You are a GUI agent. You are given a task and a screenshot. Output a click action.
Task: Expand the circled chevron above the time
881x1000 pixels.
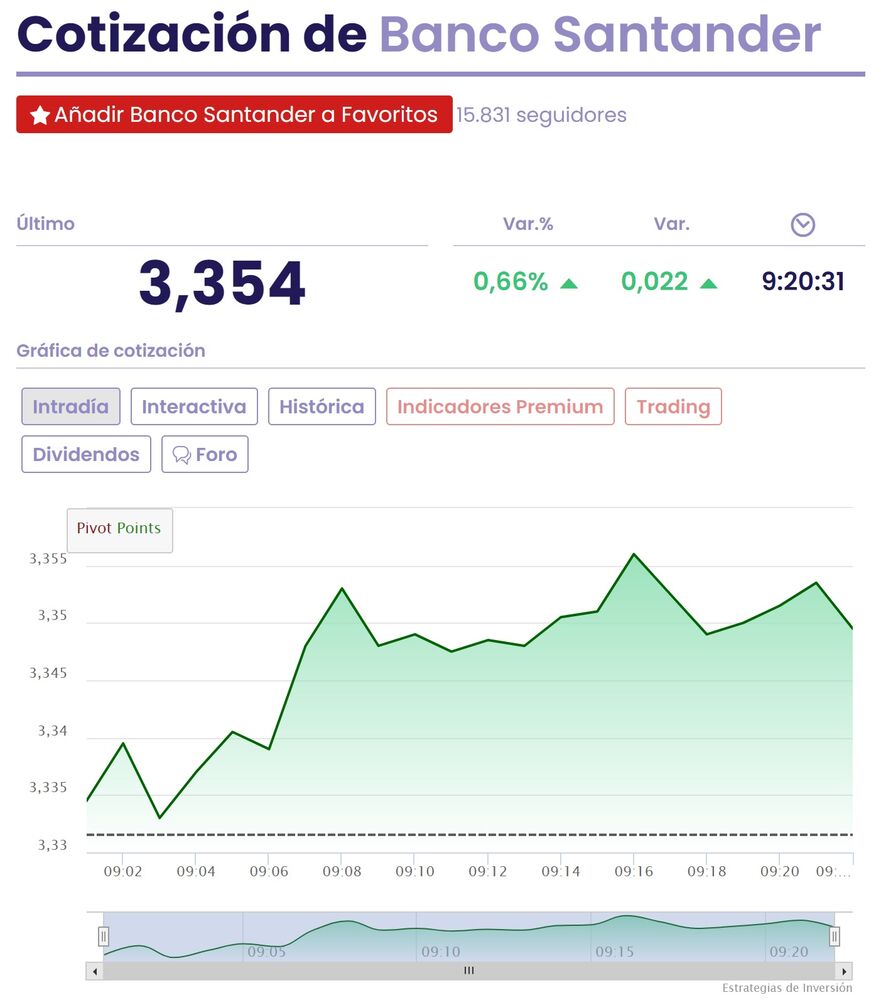(x=802, y=225)
